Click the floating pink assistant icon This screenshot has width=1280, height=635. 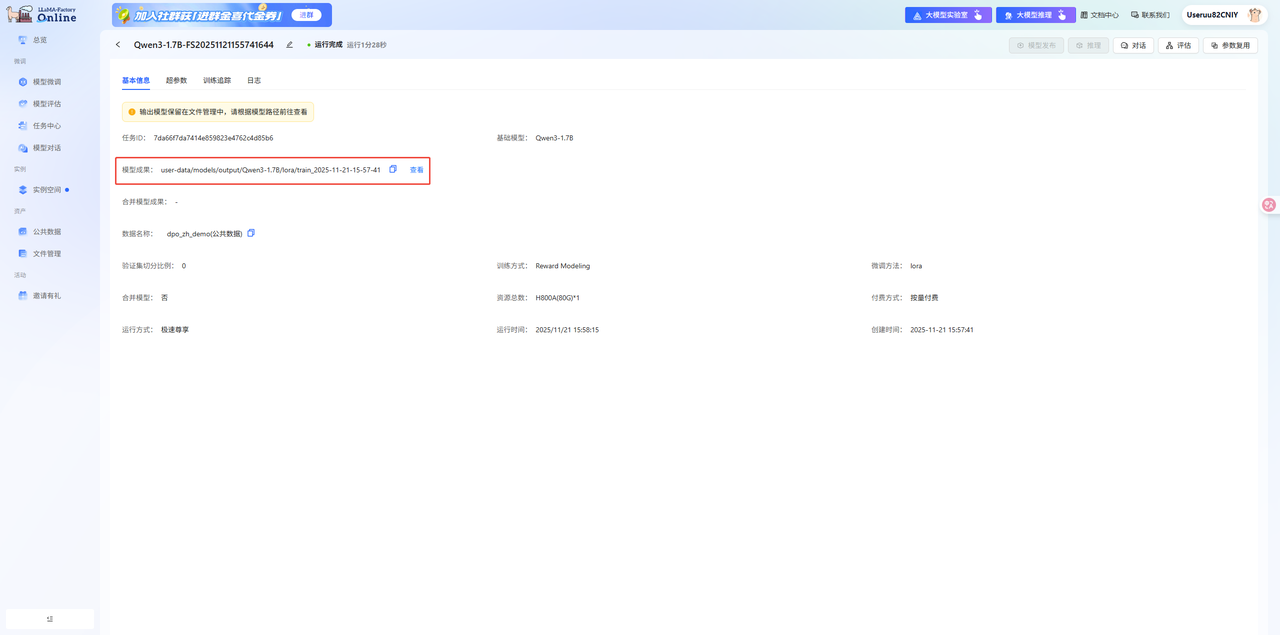pos(1268,204)
